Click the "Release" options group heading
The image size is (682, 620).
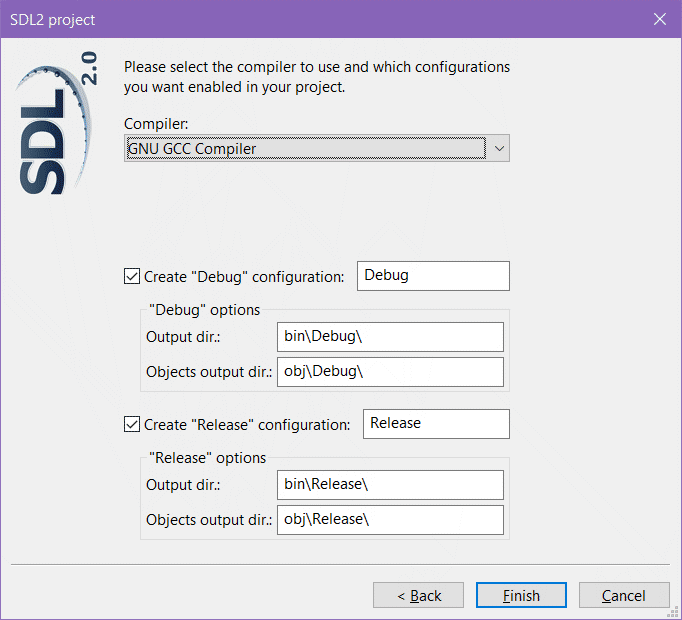[207, 458]
